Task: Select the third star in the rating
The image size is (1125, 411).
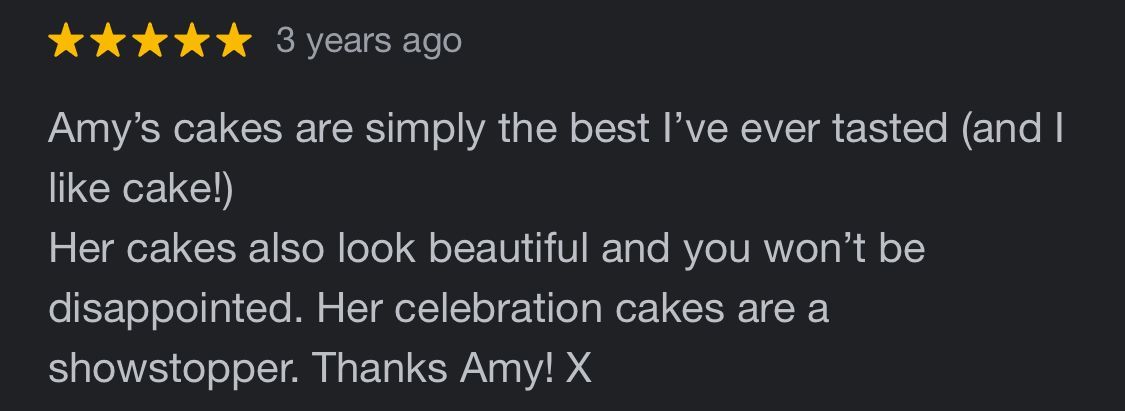Action: point(150,41)
